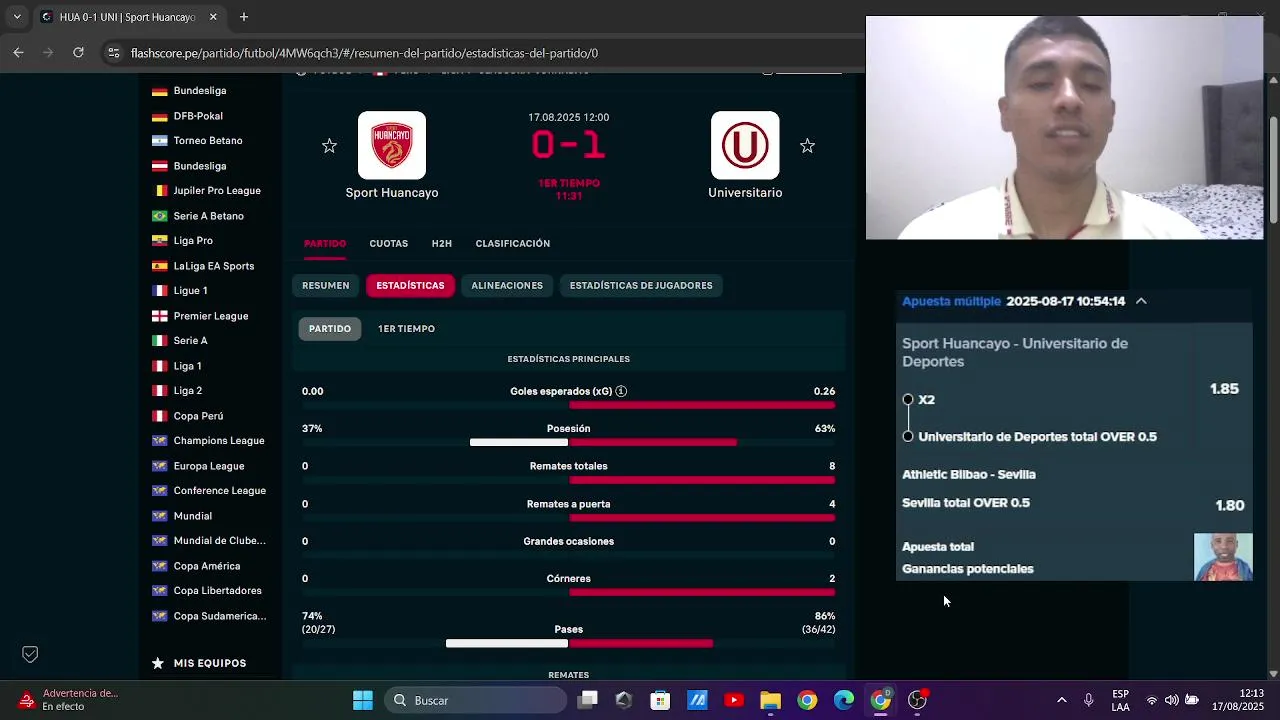
Task: Reload the flashscore page
Action: point(78,52)
